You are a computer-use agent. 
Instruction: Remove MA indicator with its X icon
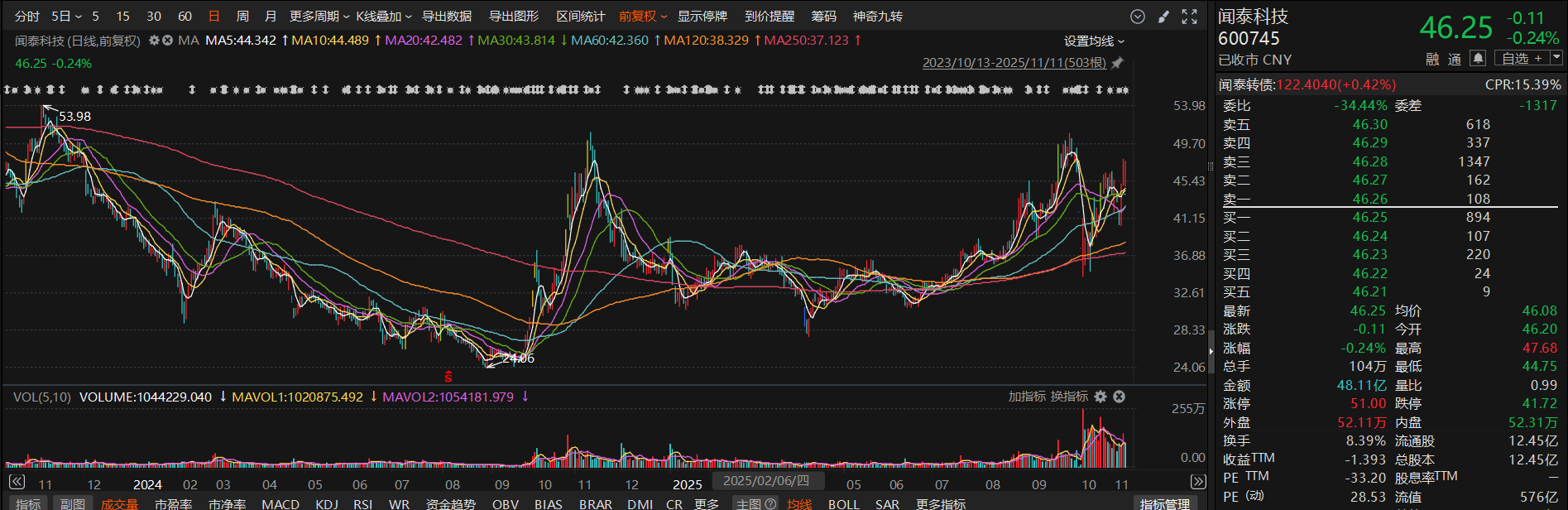point(167,41)
